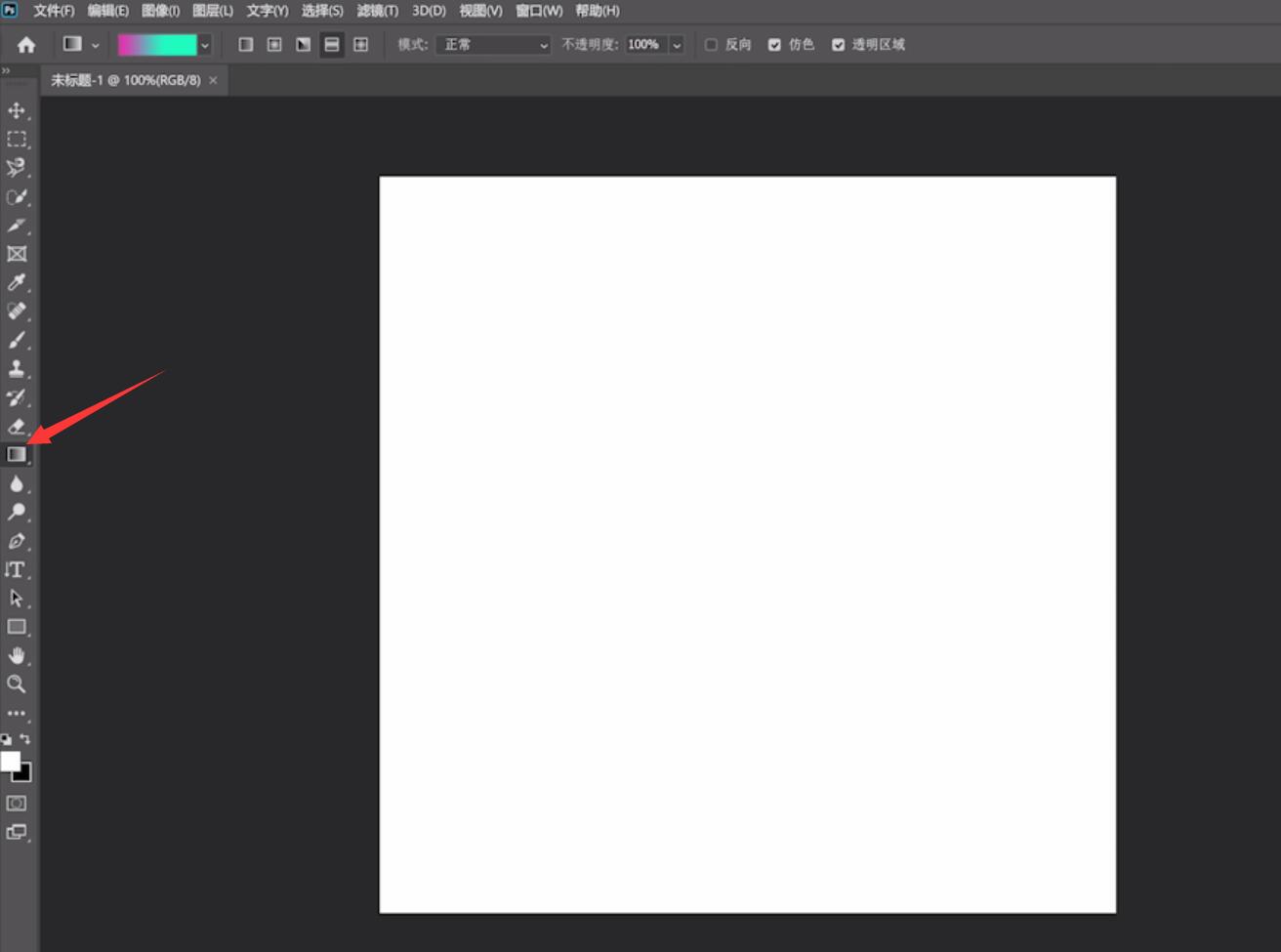The image size is (1281, 952).
Task: Open the 滤镜(T) menu
Action: pyautogui.click(x=377, y=11)
